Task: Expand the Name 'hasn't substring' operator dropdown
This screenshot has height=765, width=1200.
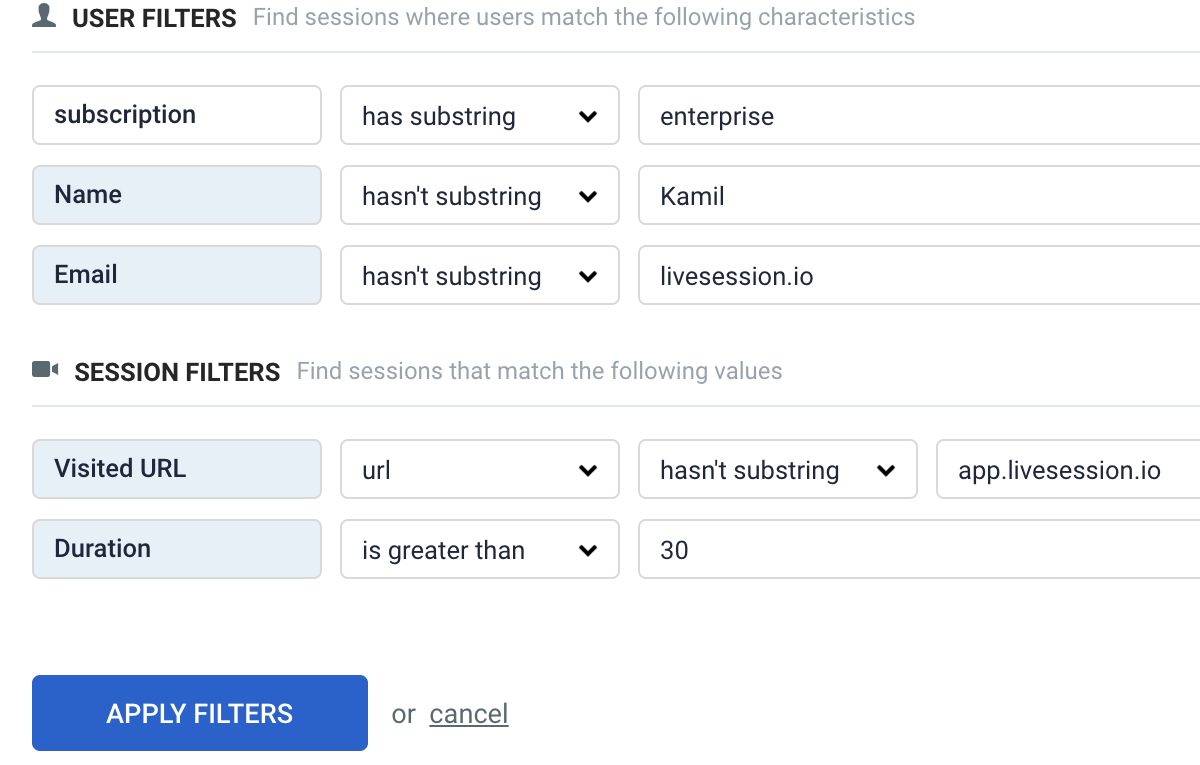Action: click(x=479, y=196)
